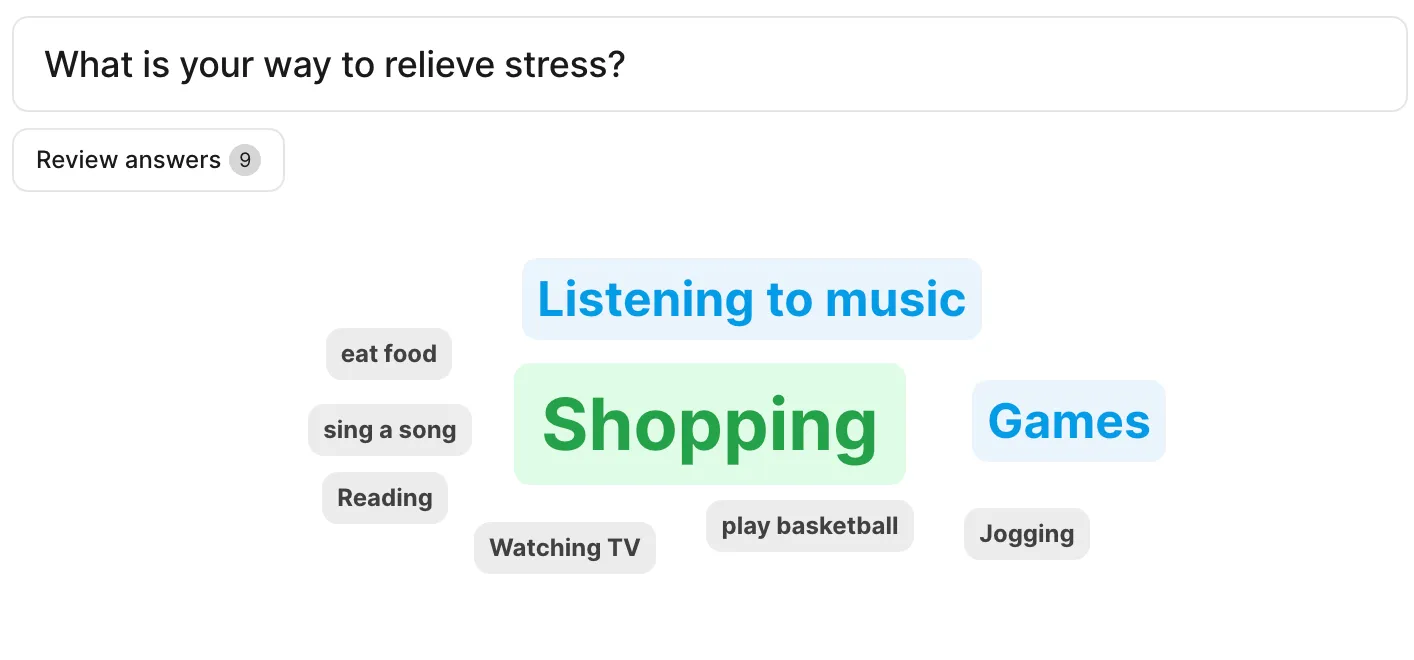This screenshot has width=1414, height=660.
Task: Select the Jogging answer tag
Action: [x=1026, y=534]
